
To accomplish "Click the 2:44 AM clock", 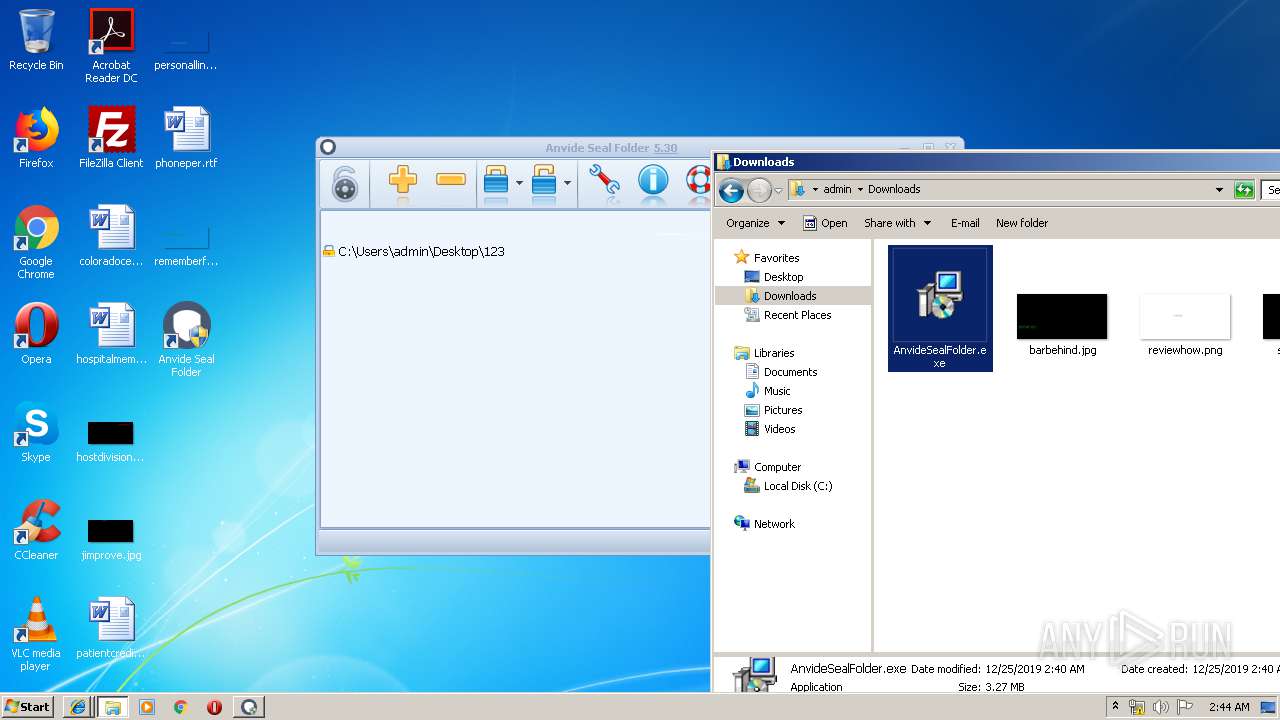I will click(x=1229, y=707).
